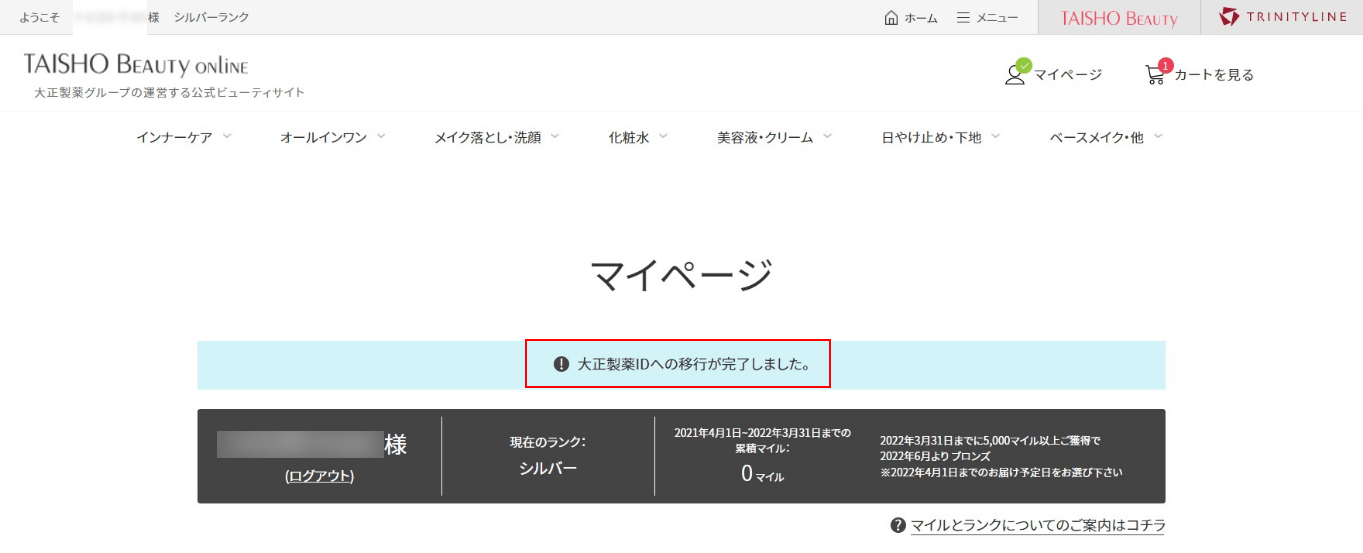Click the シルバー rank value
This screenshot has width=1363, height=553.
(547, 468)
